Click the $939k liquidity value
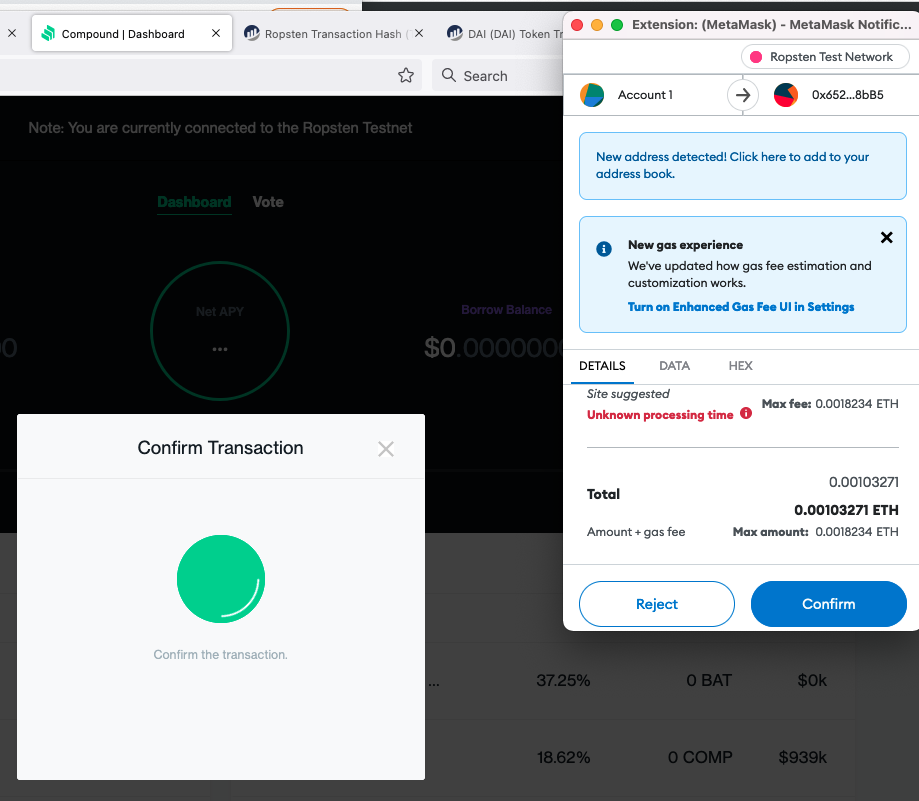Image resolution: width=919 pixels, height=801 pixels. 802,758
